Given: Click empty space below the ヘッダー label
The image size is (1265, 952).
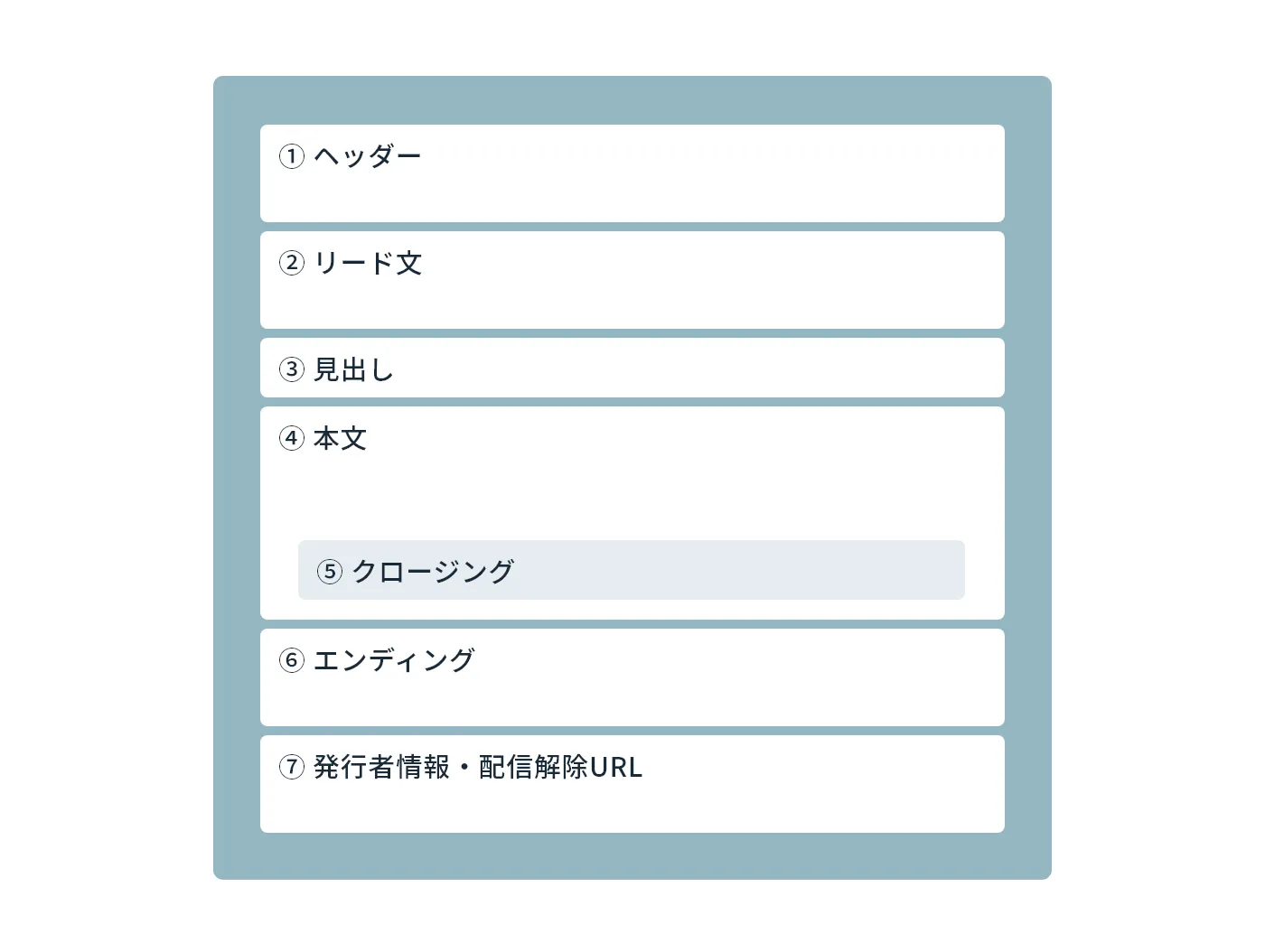Looking at the screenshot, I should pyautogui.click(x=632, y=197).
